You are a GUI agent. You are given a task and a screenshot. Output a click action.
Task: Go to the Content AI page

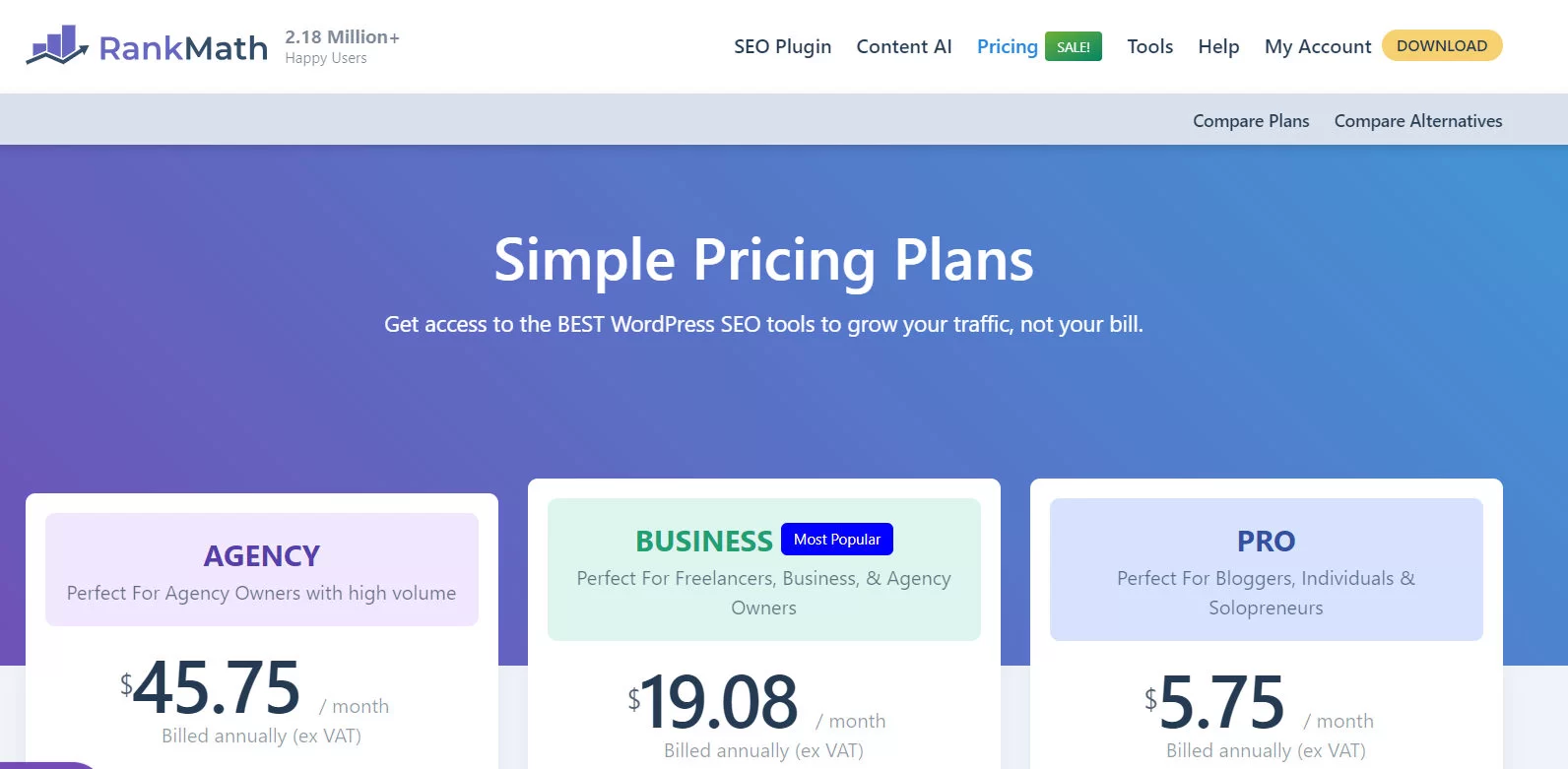(x=903, y=46)
